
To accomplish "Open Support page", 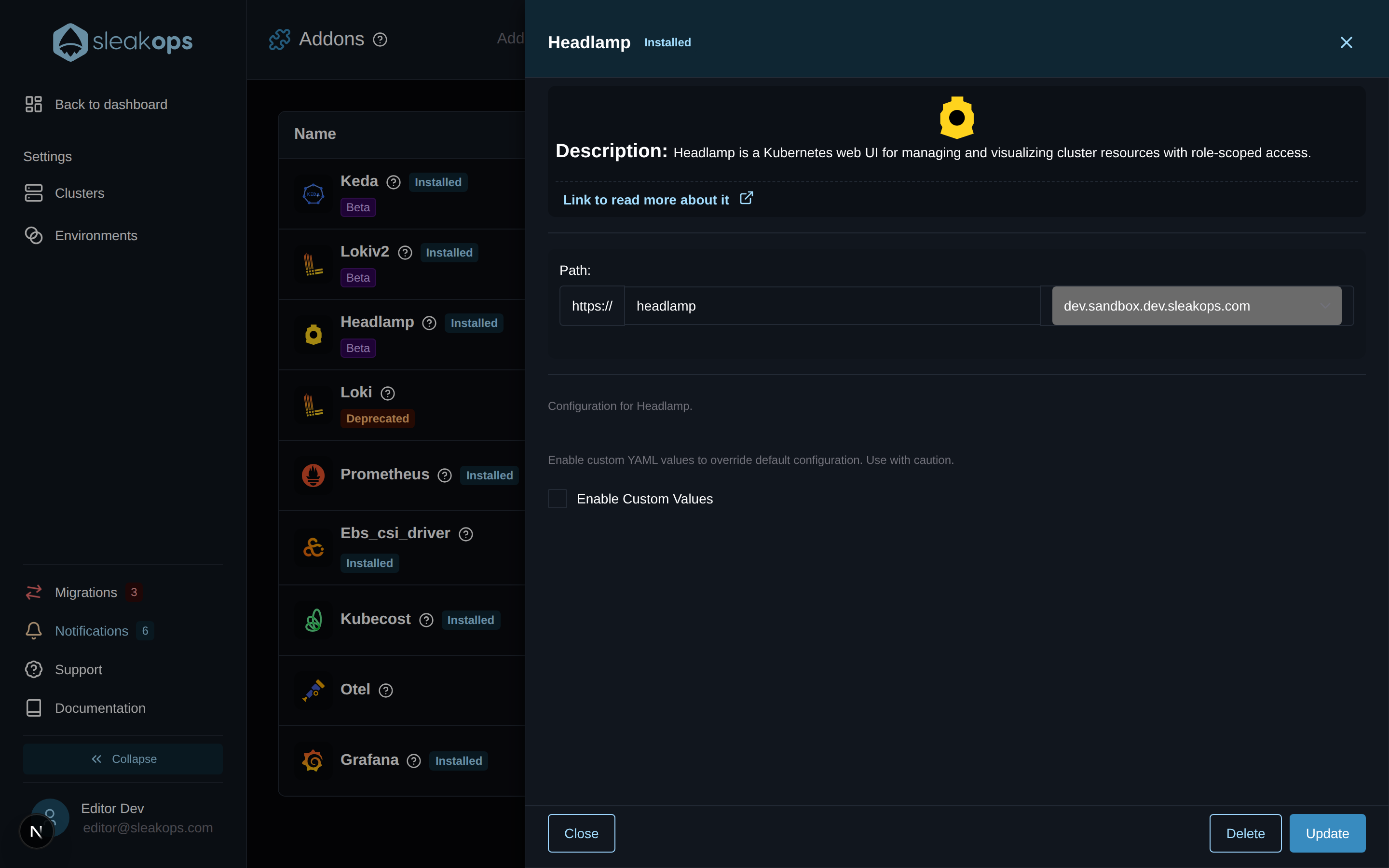I will coord(63,669).
